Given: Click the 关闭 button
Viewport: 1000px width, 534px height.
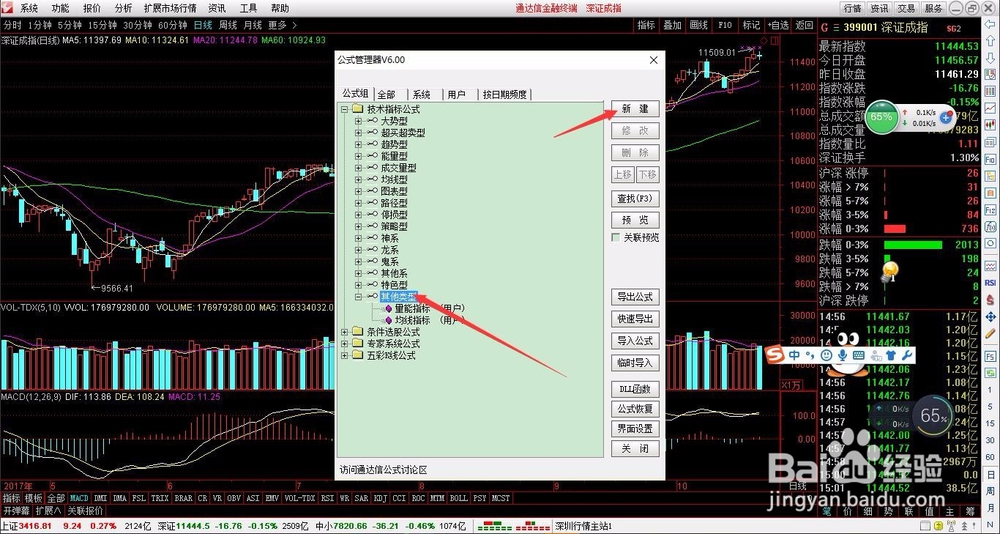Looking at the screenshot, I should [x=635, y=449].
